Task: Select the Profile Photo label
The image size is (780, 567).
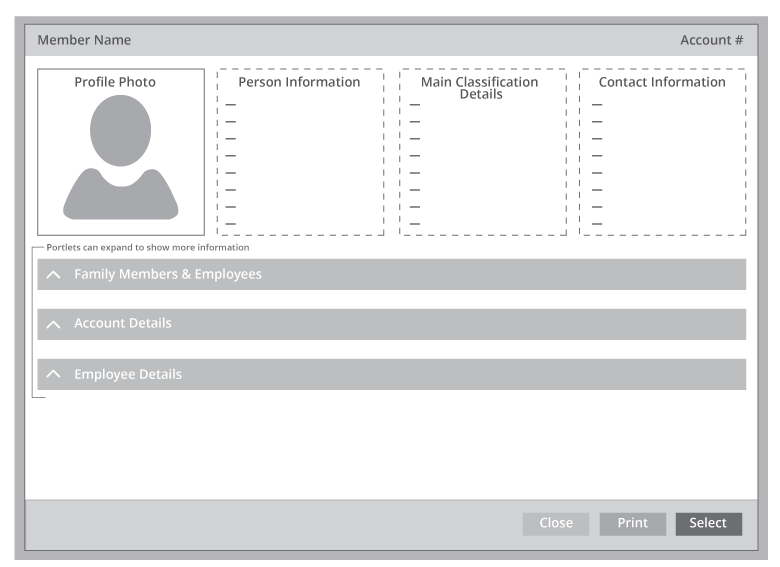Action: [115, 82]
